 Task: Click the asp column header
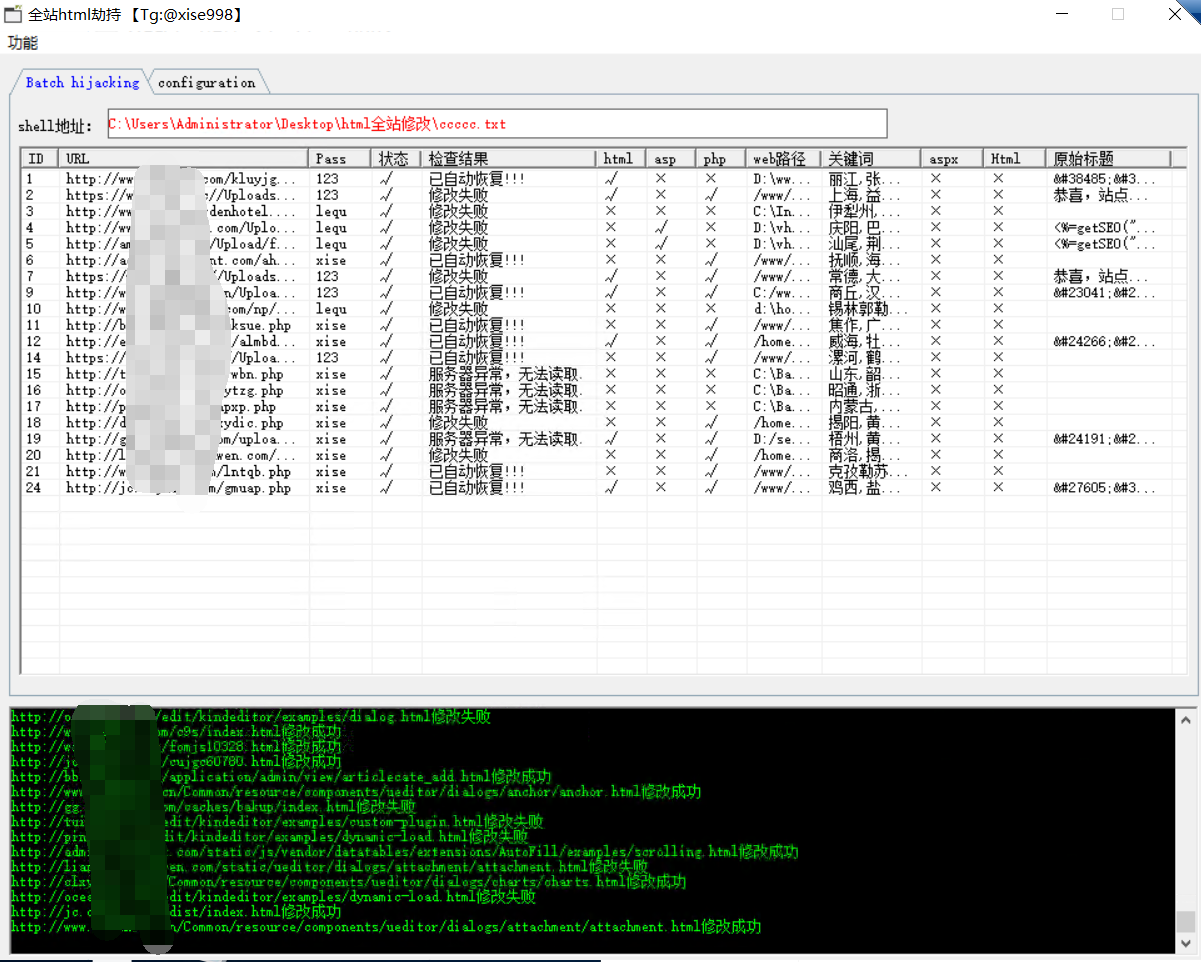tap(671, 158)
